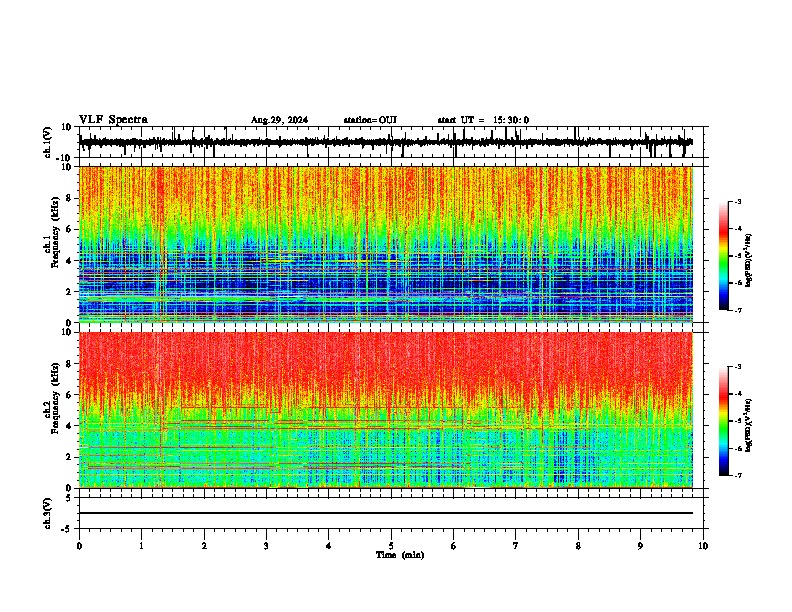Viewport: 792px width, 612px height.
Task: Click the ch.1 color bar PSD unit label
Action: tap(749, 260)
